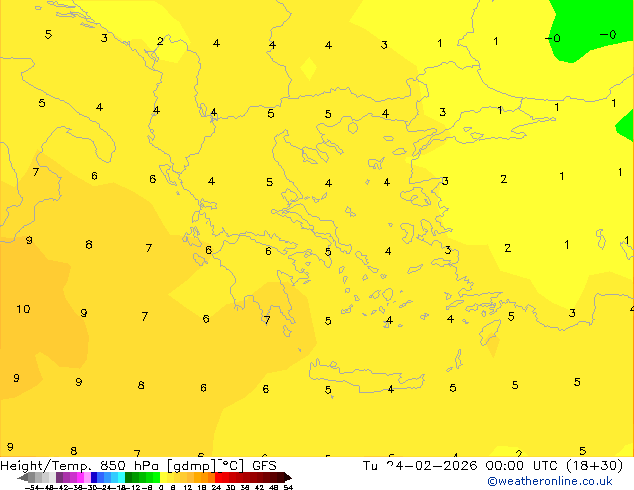Click the 'GFS' model label
Screen dimensions: 634x490
pos(264,466)
